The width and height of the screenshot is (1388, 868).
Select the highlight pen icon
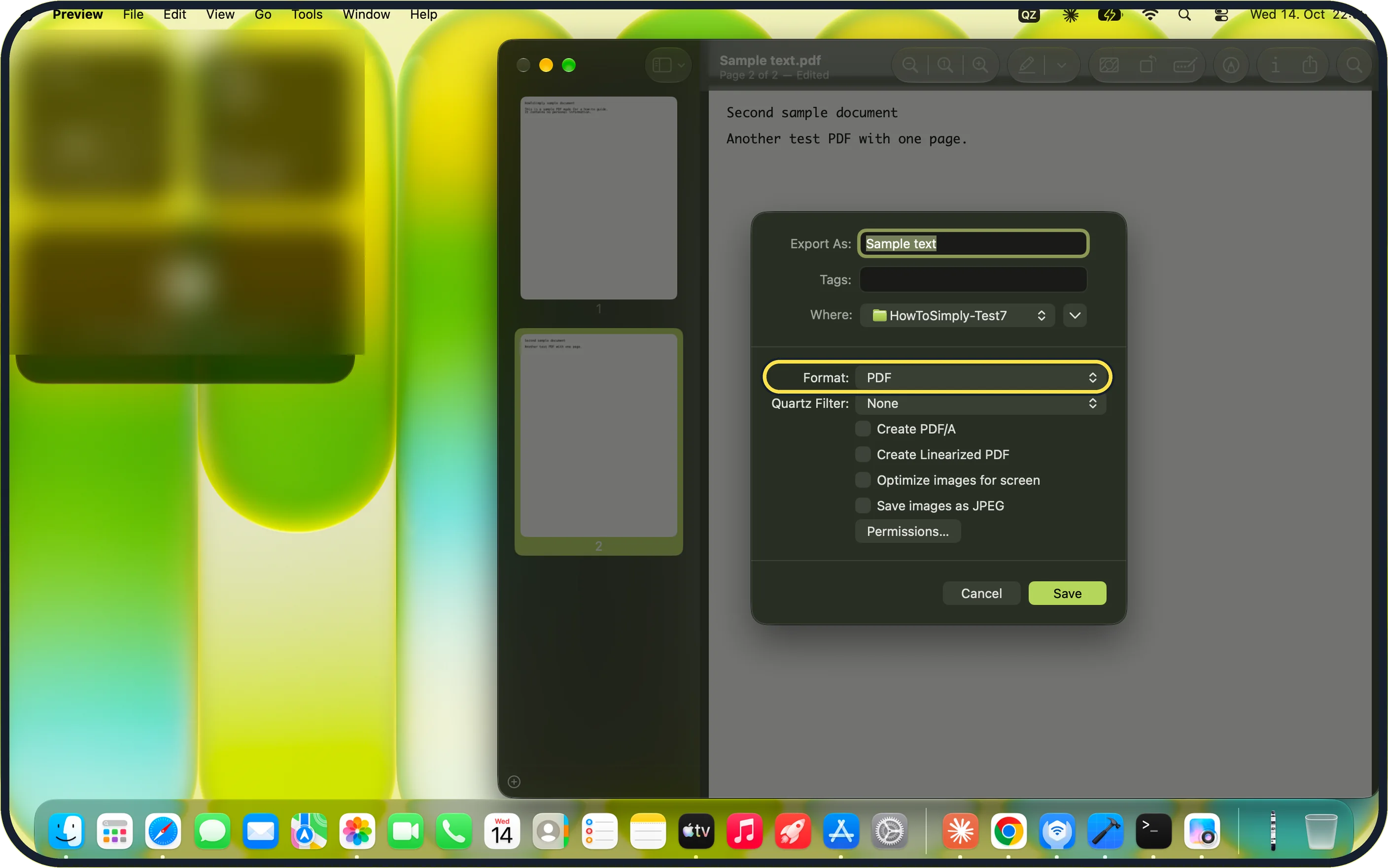point(1027,65)
